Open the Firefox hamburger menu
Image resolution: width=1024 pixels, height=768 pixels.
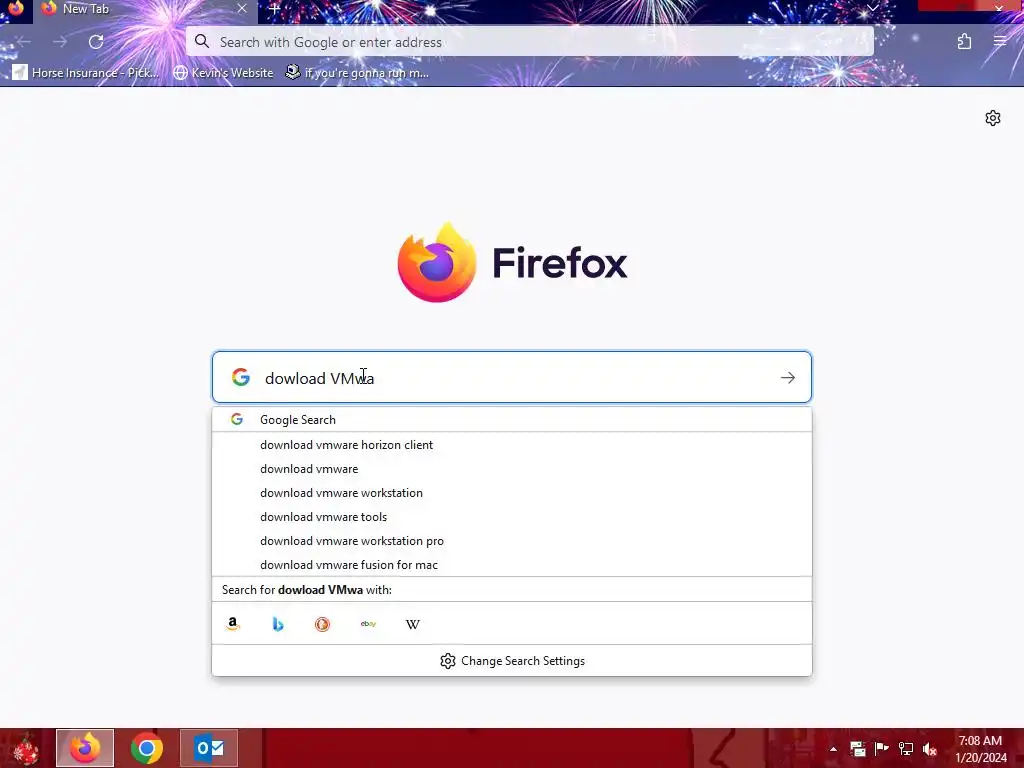(1000, 41)
